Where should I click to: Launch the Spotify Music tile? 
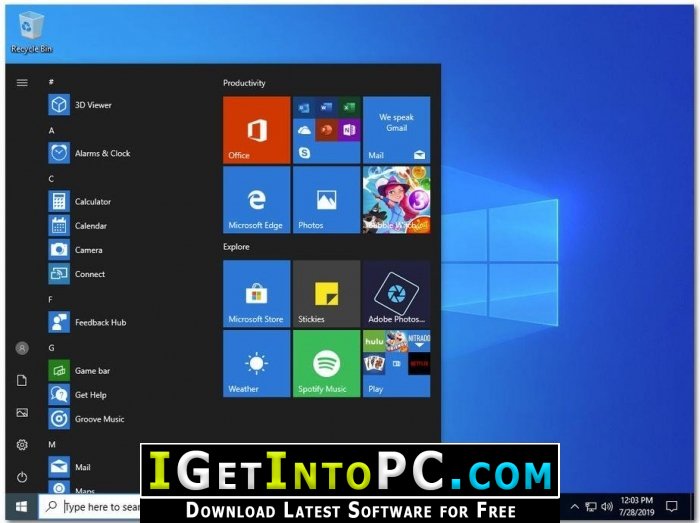click(x=326, y=363)
